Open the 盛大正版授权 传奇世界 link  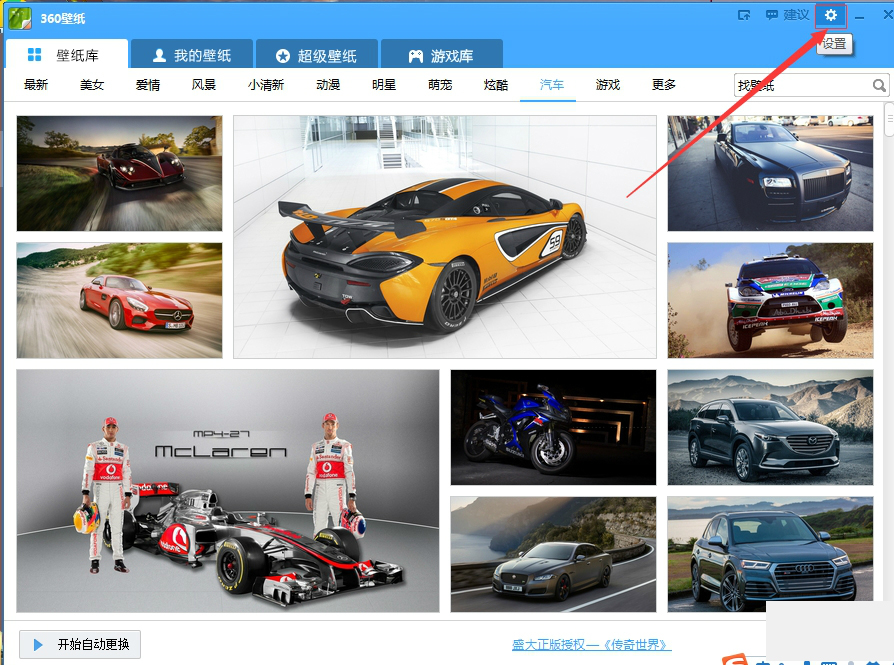591,645
